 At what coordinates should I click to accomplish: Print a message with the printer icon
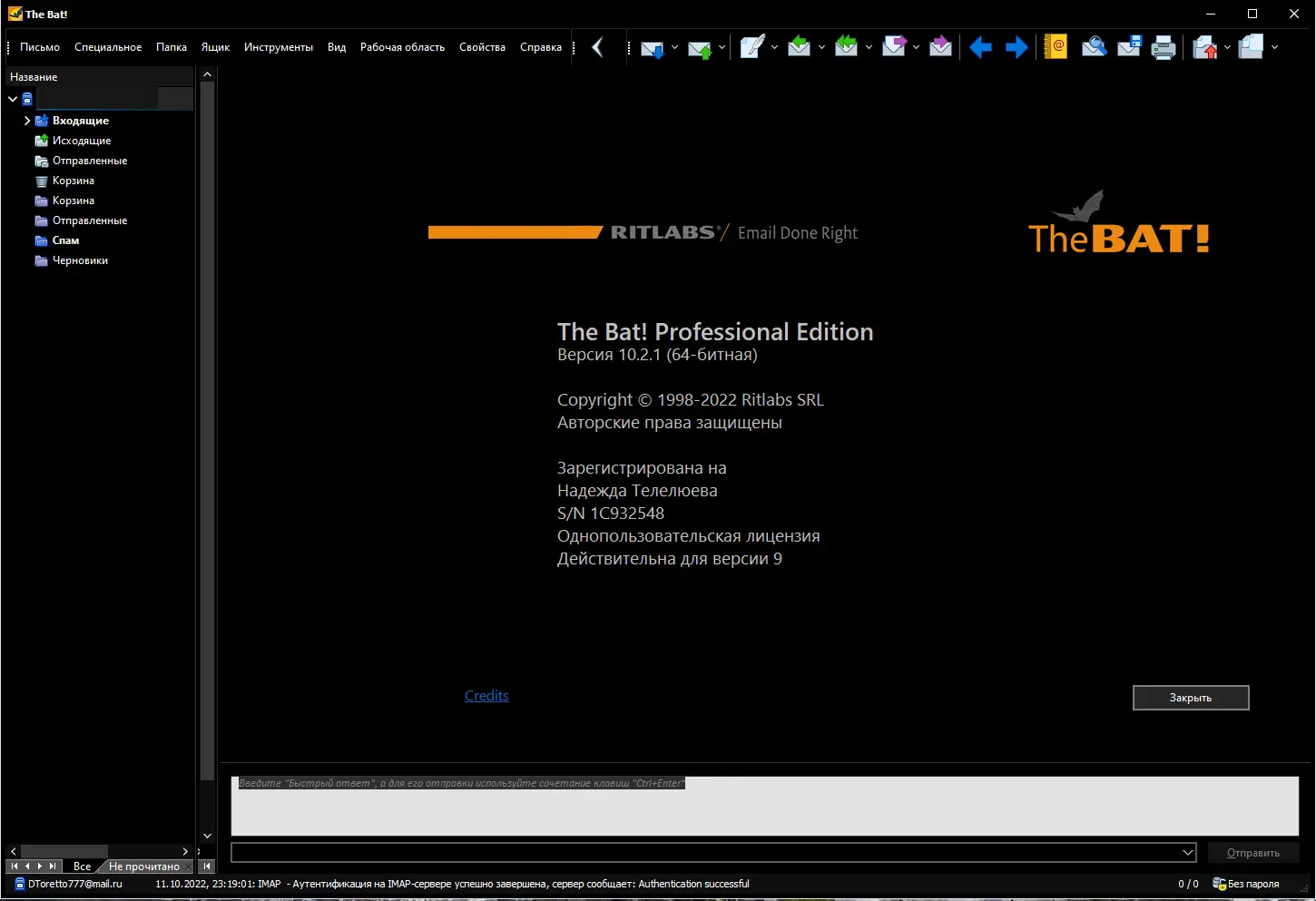tap(1163, 45)
